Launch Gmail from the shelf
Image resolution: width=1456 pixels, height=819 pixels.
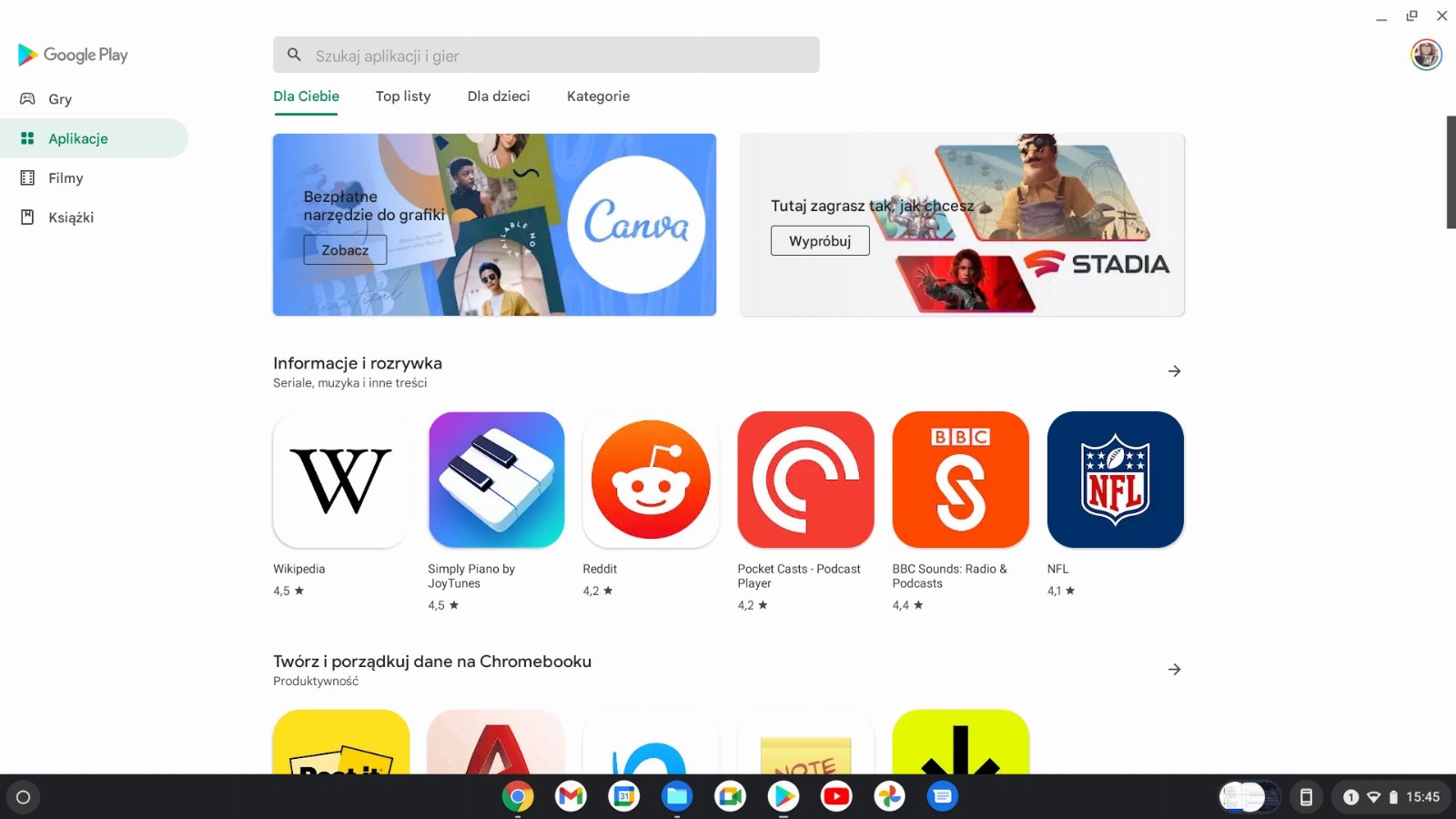pos(571,797)
